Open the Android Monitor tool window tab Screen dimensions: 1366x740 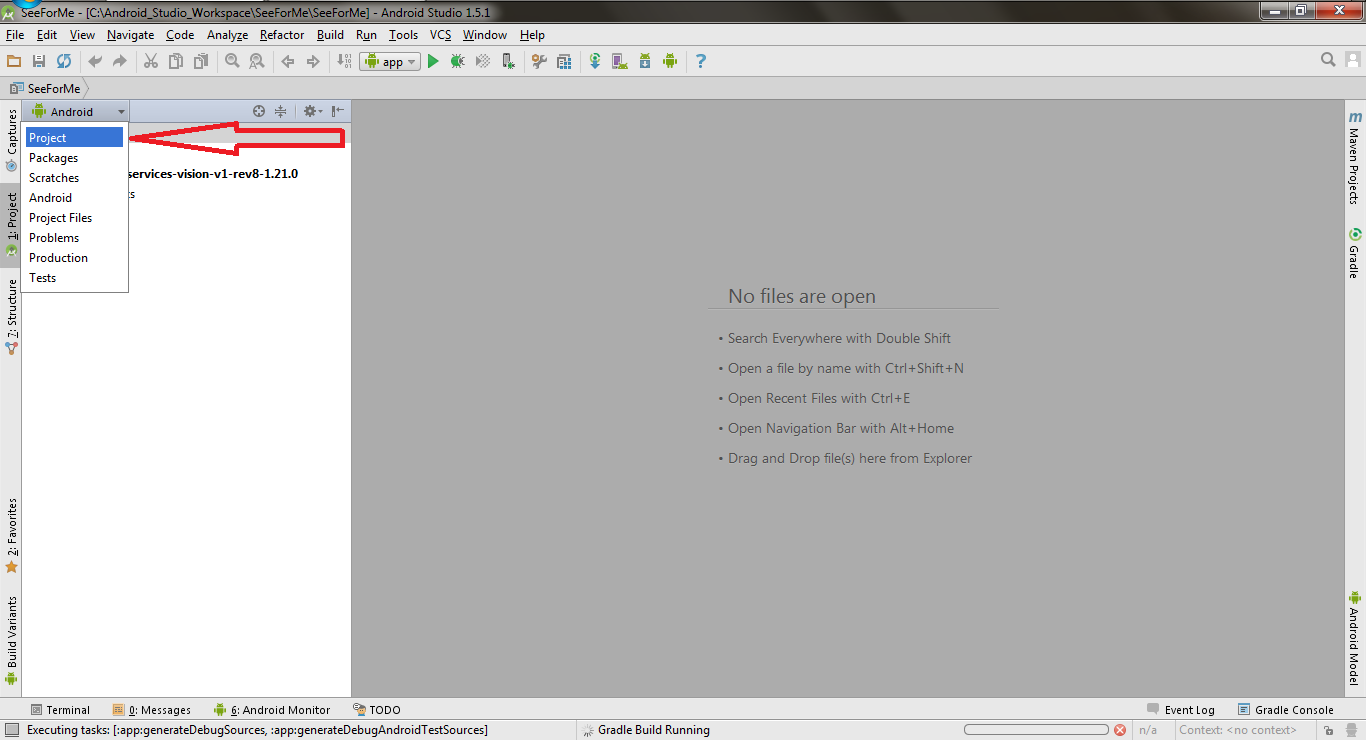tap(272, 710)
